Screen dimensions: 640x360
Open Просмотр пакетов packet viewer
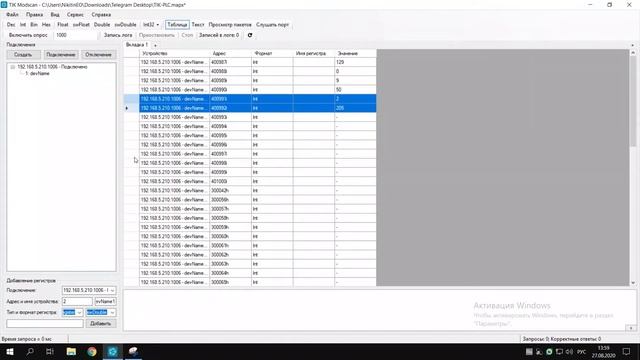click(230, 24)
